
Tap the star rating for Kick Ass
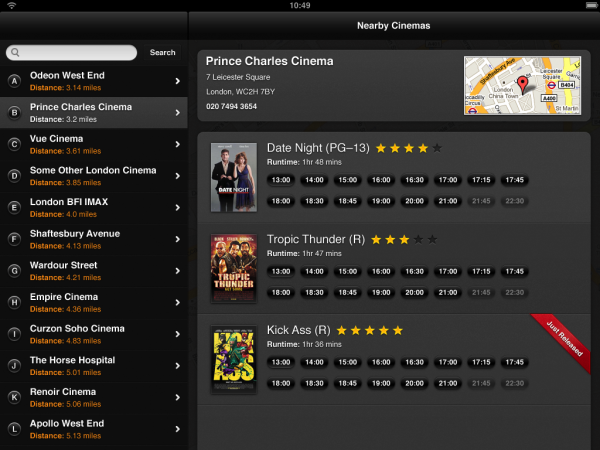click(x=370, y=330)
